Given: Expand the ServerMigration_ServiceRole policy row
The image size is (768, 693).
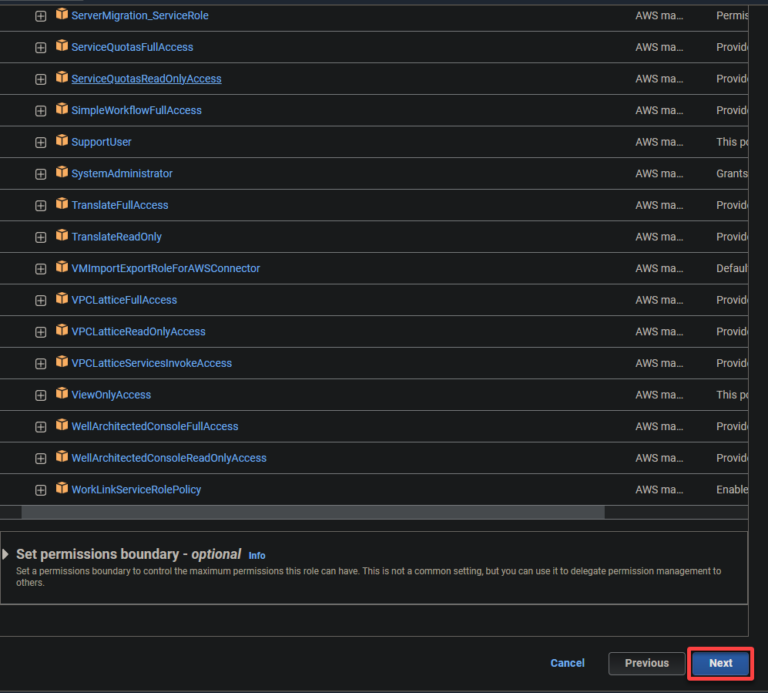Looking at the screenshot, I should [x=41, y=16].
